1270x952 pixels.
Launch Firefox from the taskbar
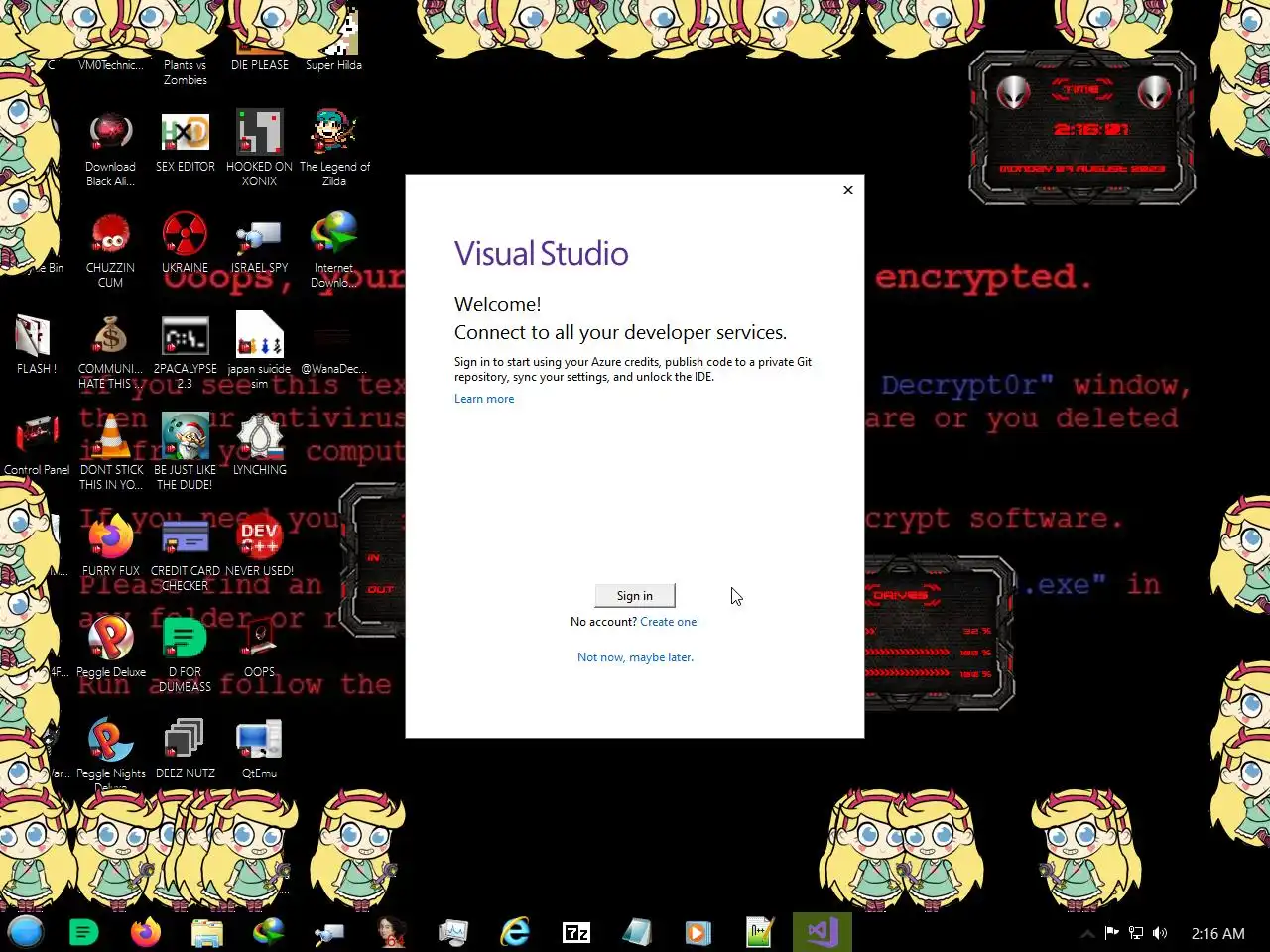146,932
